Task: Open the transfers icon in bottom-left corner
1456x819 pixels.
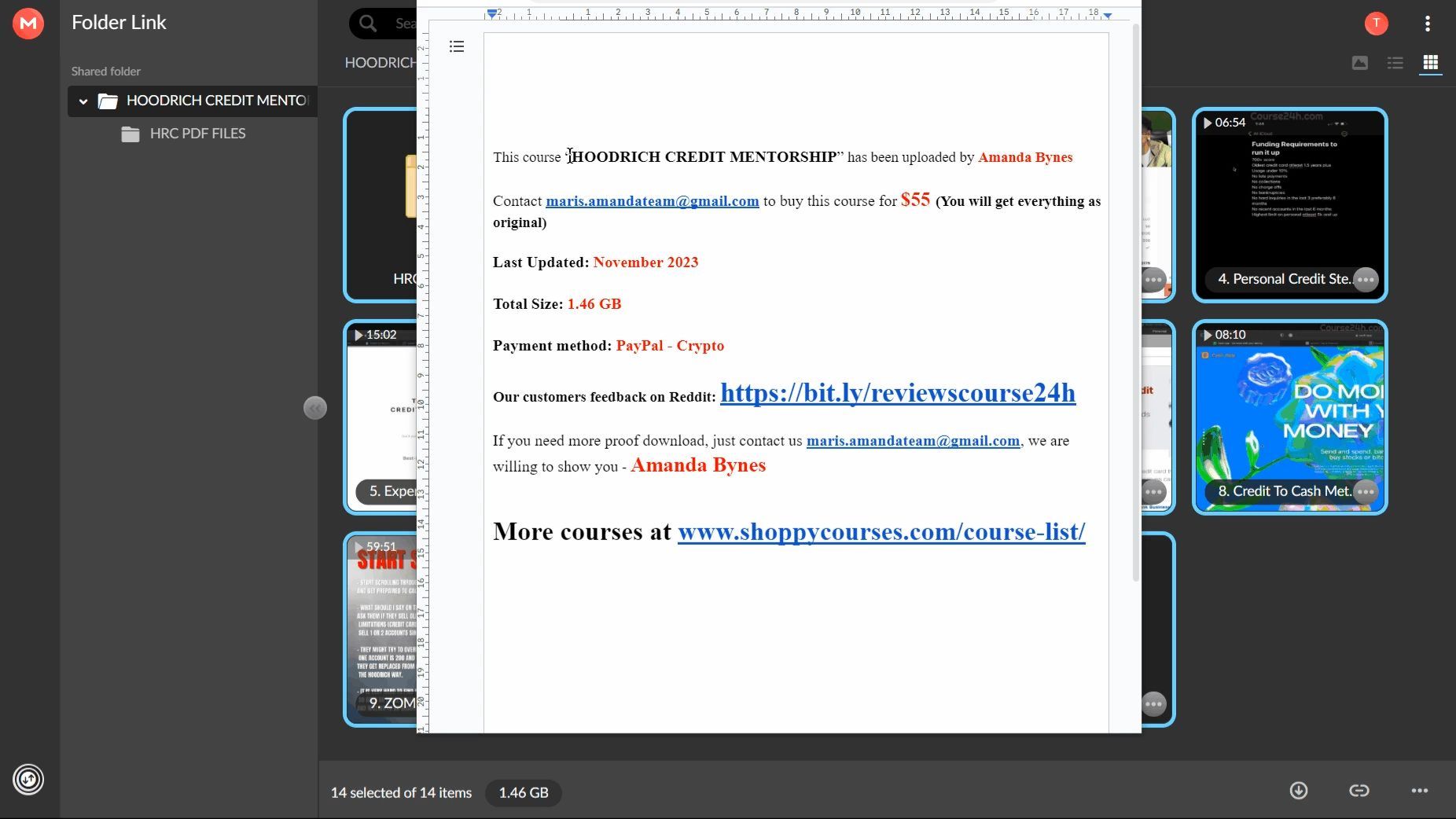Action: [x=28, y=780]
